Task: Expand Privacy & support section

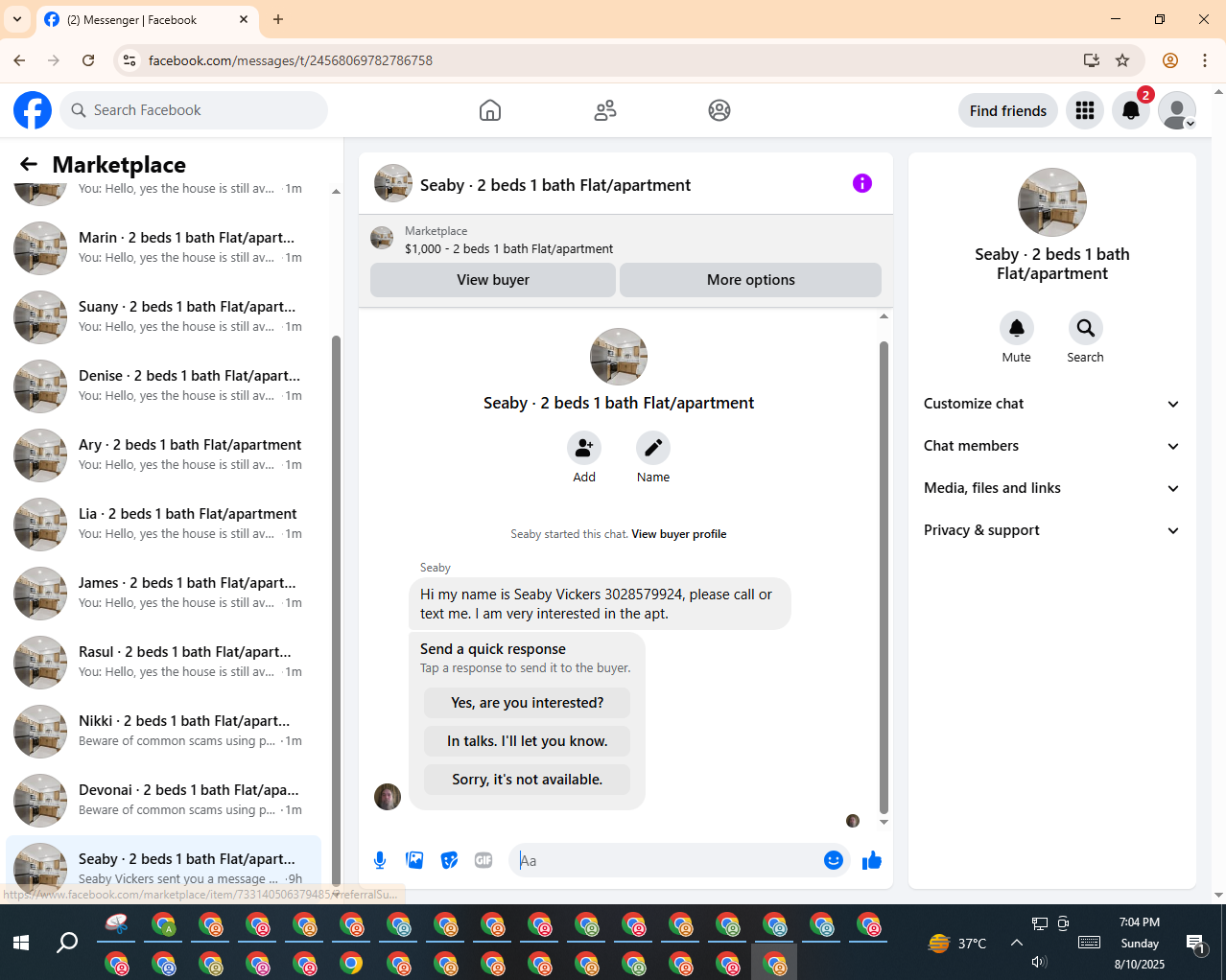Action: (x=1052, y=530)
